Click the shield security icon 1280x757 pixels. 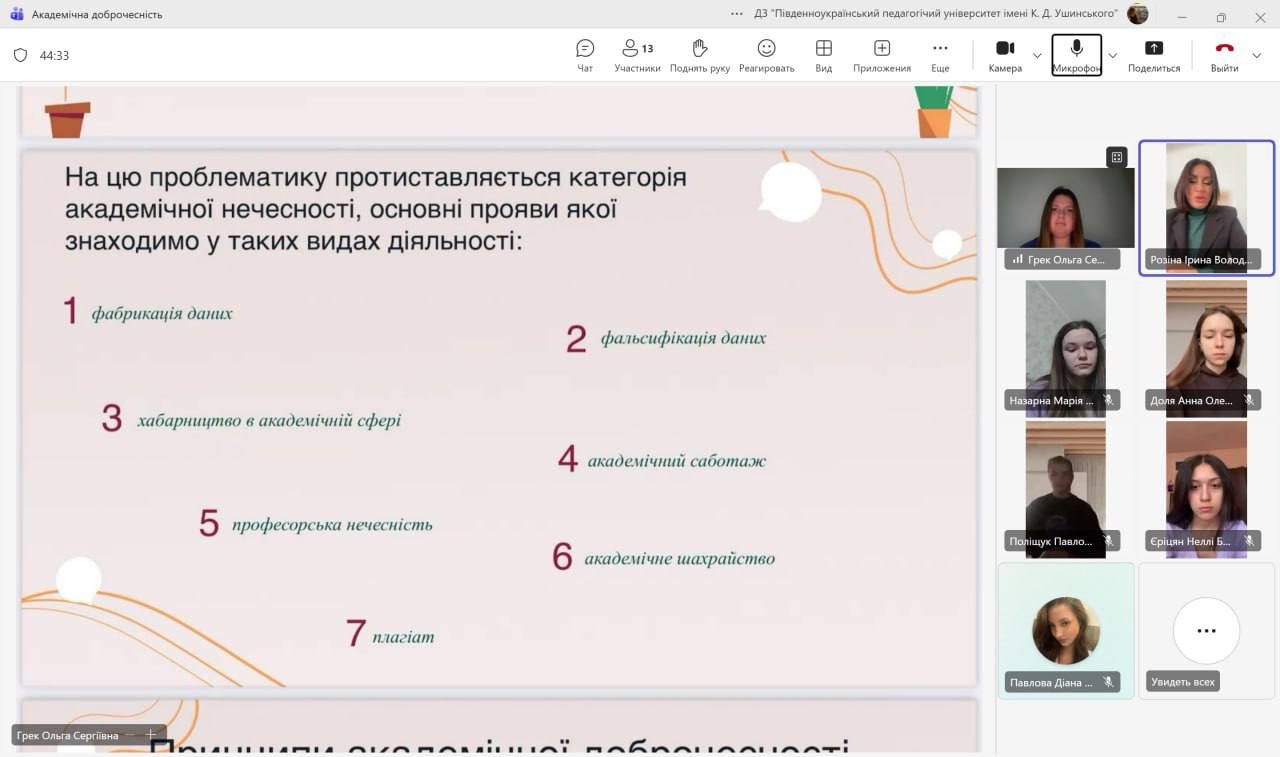(20, 55)
